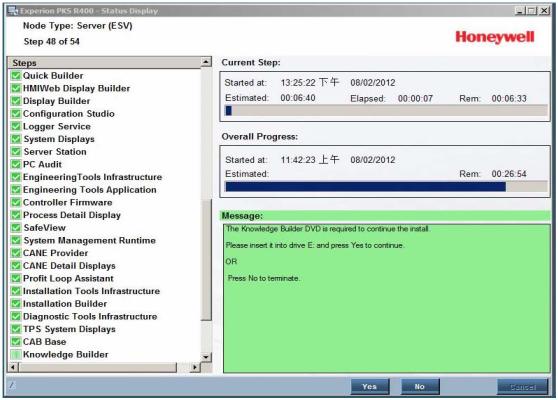
Task: Click green checkmark icon beside Quick Builder
Action: coord(16,75)
